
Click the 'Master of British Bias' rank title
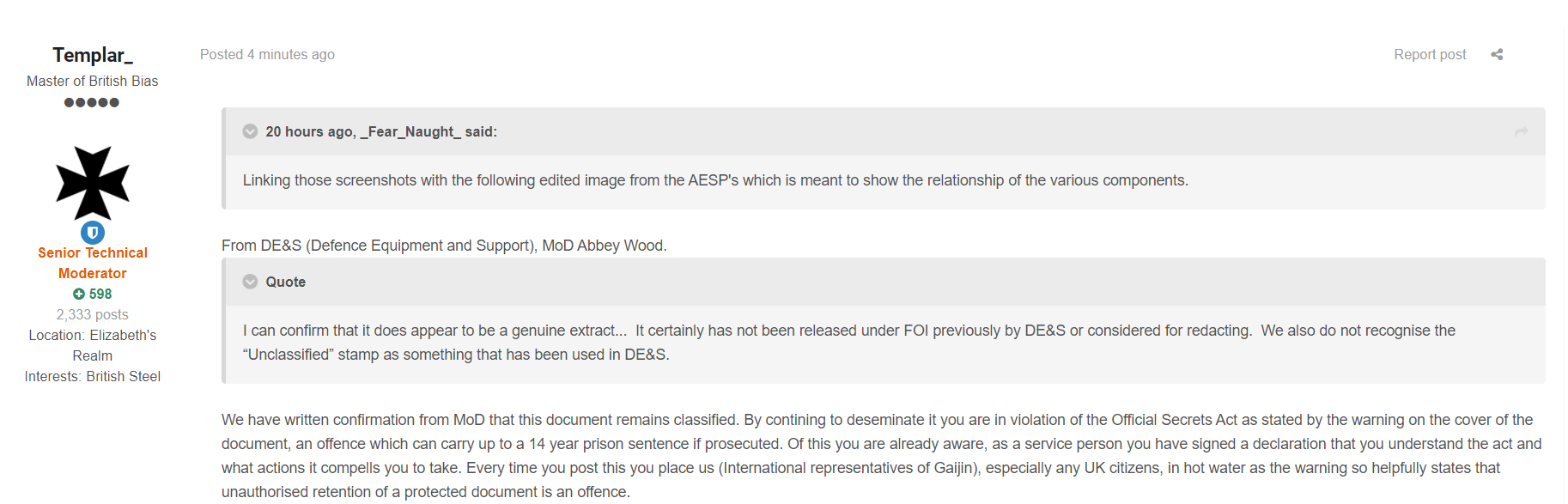pos(93,81)
